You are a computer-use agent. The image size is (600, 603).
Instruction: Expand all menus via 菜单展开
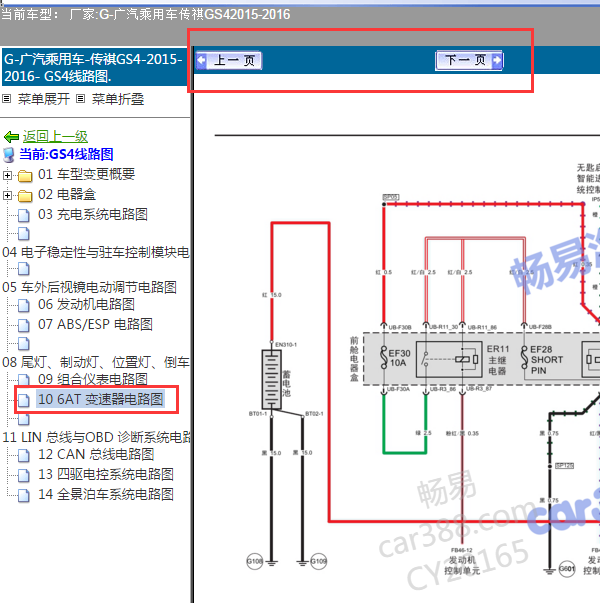click(44, 99)
